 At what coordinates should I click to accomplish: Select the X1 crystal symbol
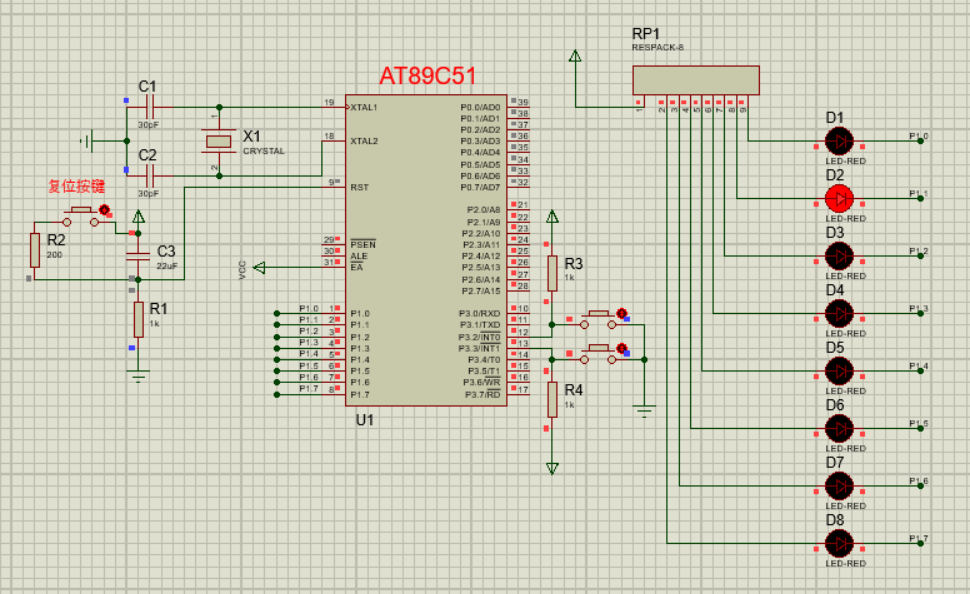coord(218,142)
